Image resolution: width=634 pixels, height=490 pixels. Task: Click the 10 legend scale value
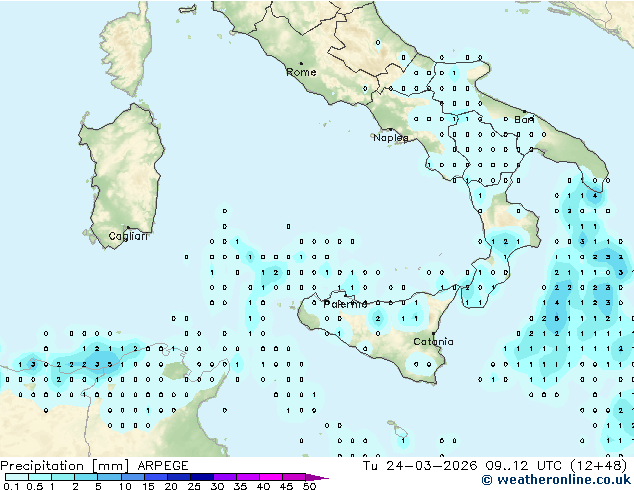coord(125,486)
